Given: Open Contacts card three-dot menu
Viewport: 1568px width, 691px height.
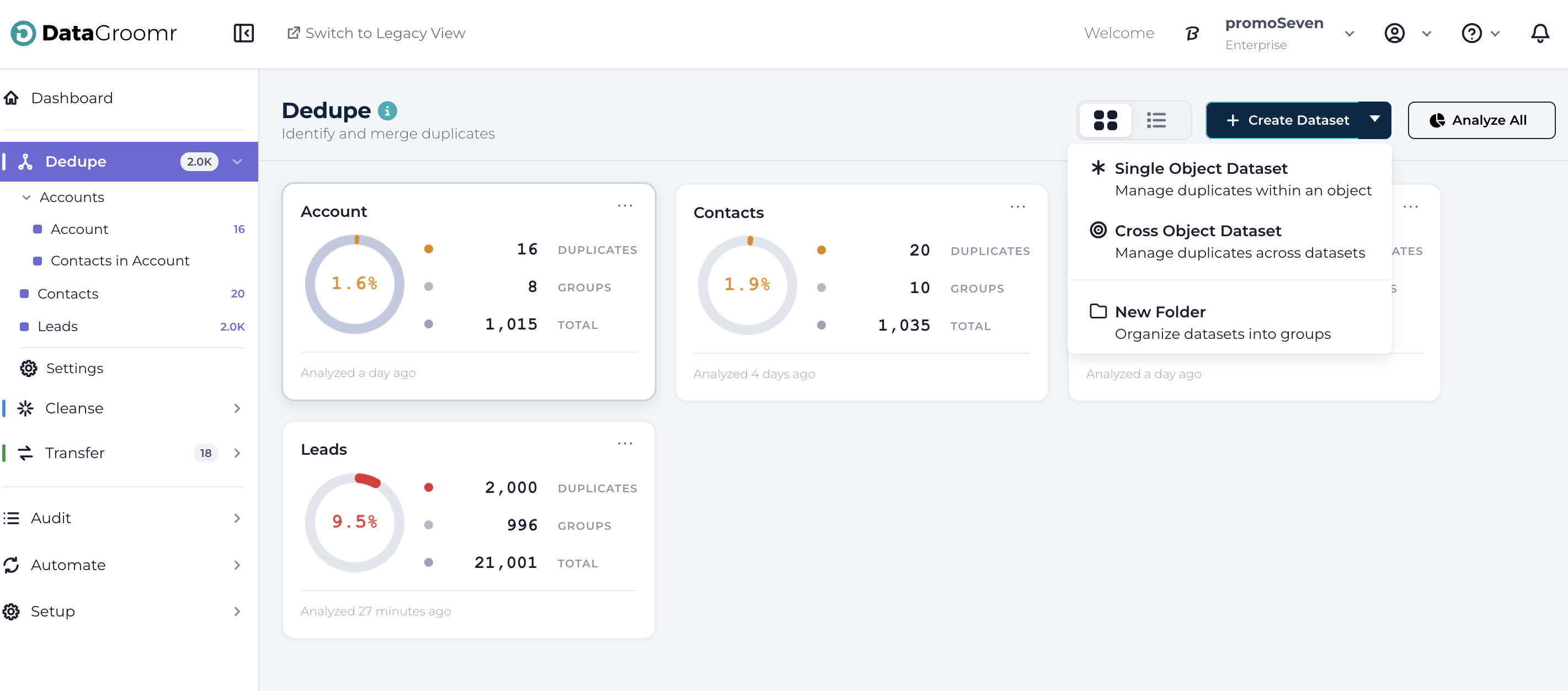Looking at the screenshot, I should point(1017,207).
